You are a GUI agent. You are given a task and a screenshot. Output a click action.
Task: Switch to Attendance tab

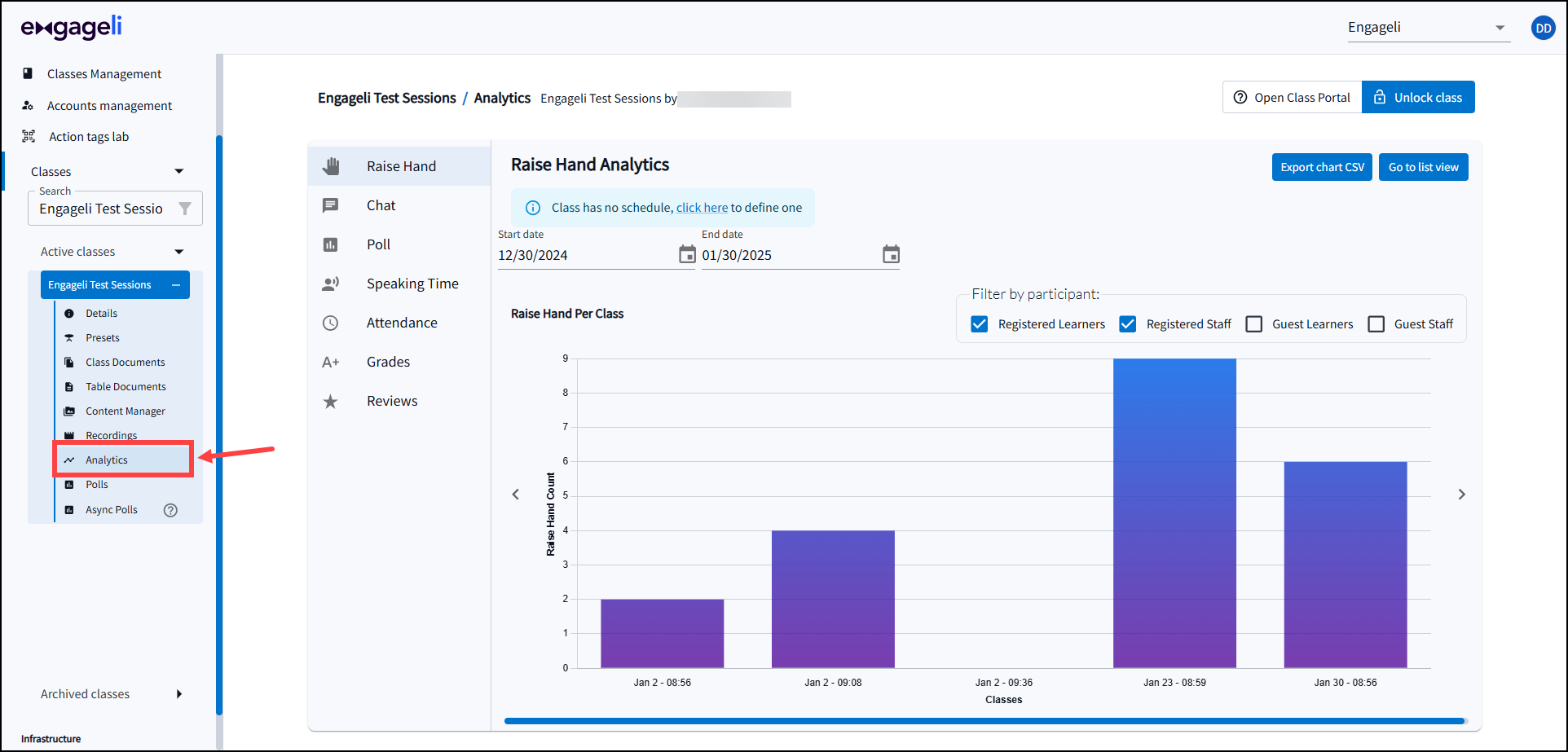[x=399, y=323]
